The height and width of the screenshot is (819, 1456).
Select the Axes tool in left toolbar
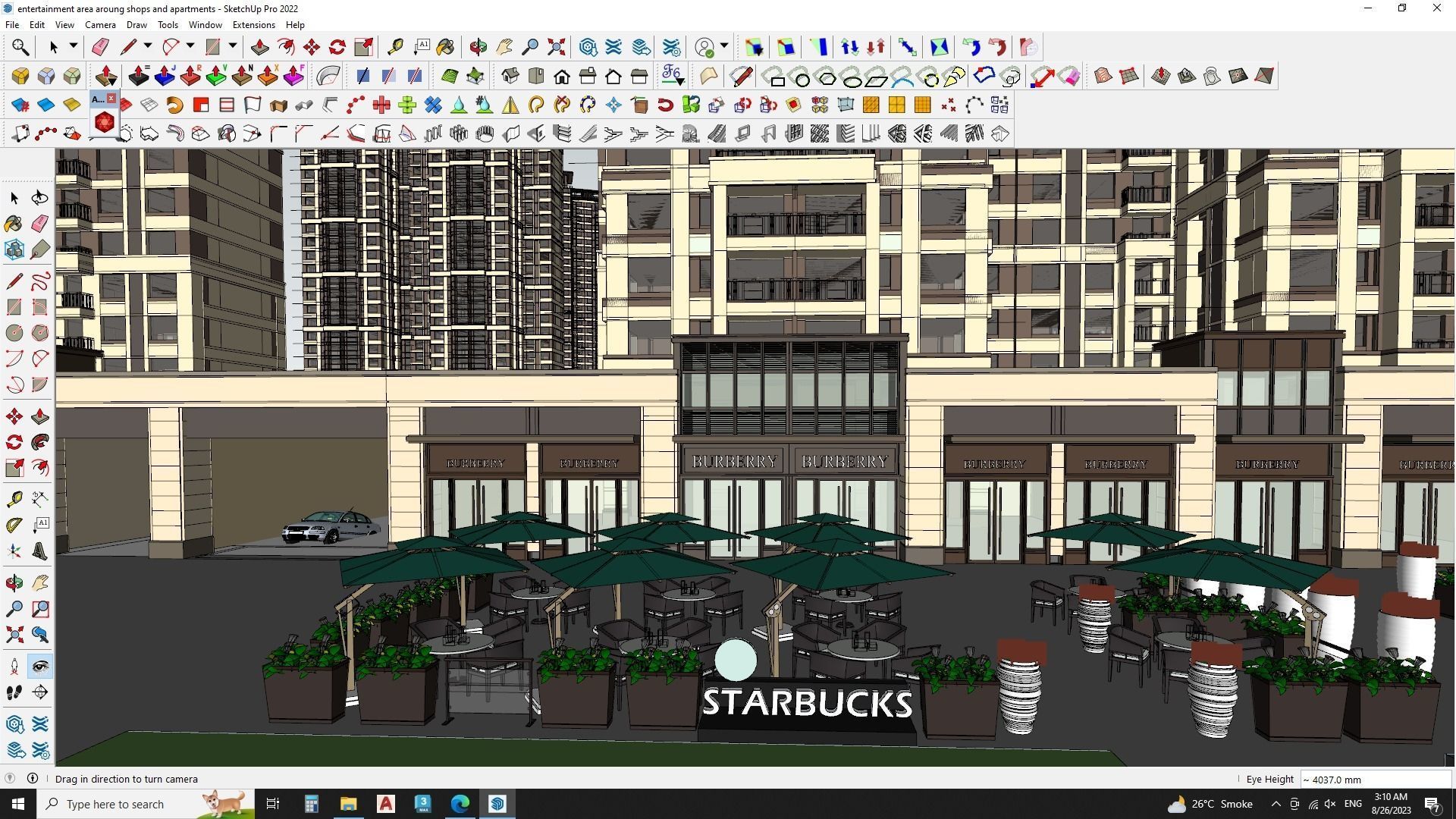[14, 551]
